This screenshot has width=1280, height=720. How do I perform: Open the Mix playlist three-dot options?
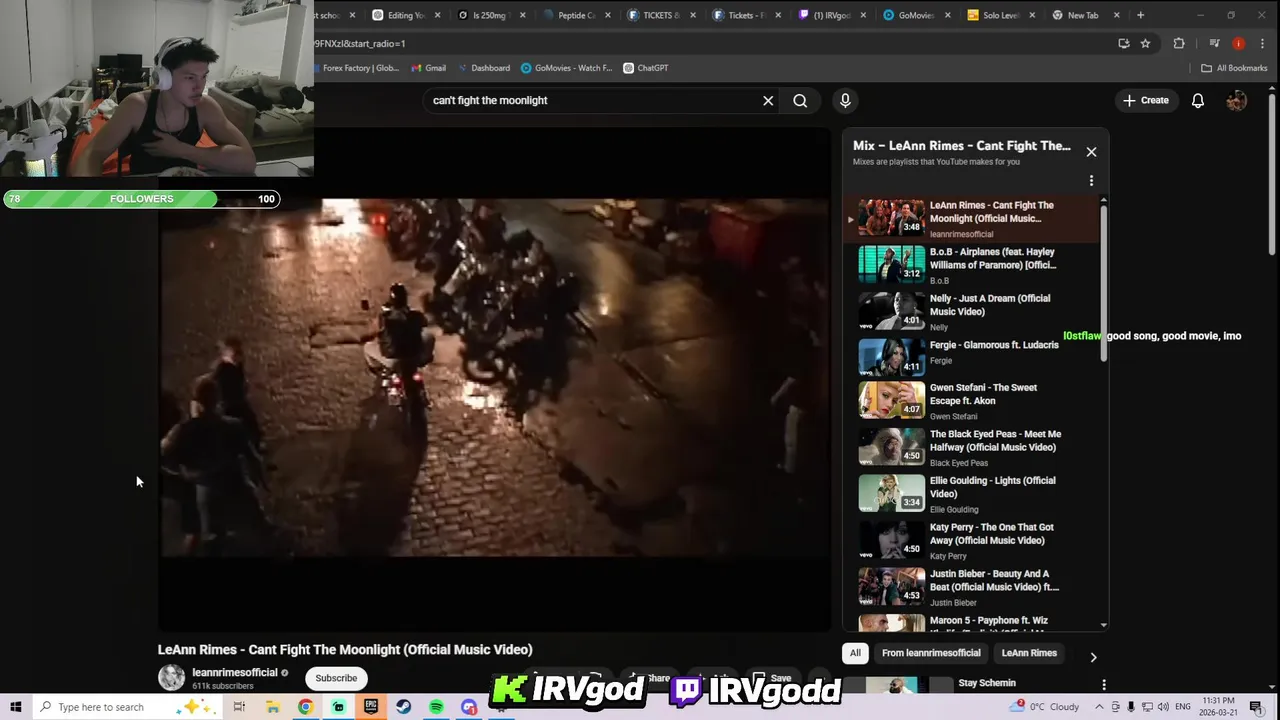[x=1091, y=181]
